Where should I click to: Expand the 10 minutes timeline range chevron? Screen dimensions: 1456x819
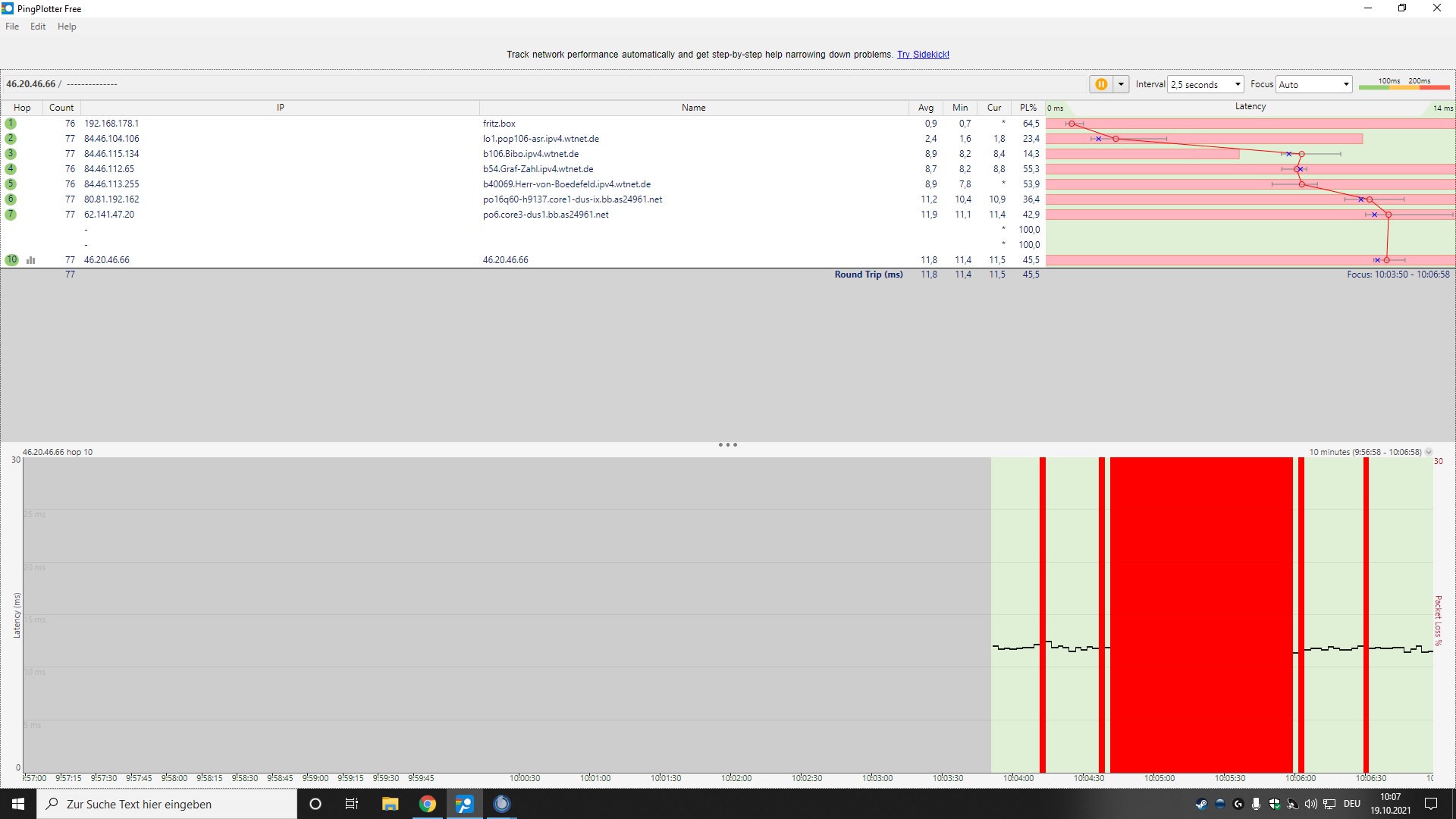(1429, 452)
